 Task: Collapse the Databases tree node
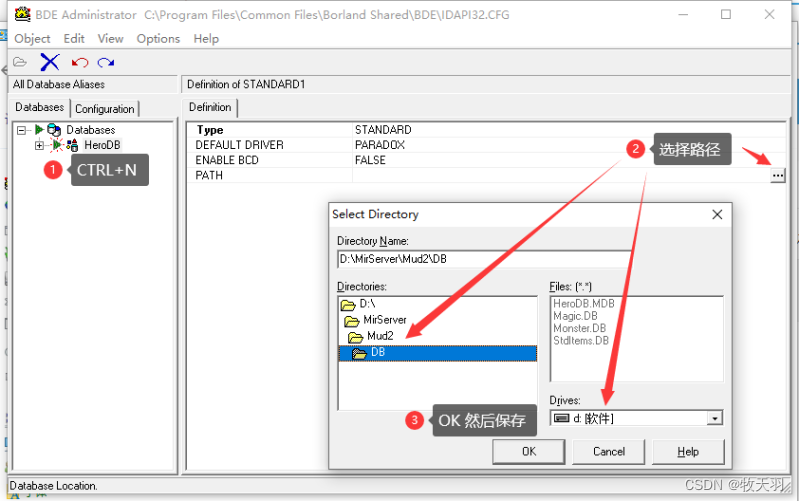coord(21,130)
